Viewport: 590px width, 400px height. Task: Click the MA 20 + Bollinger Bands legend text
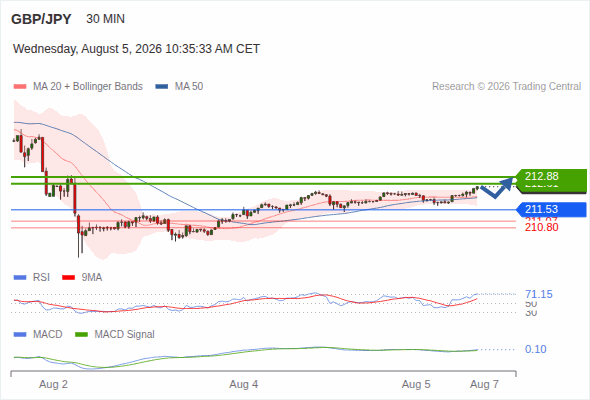88,87
